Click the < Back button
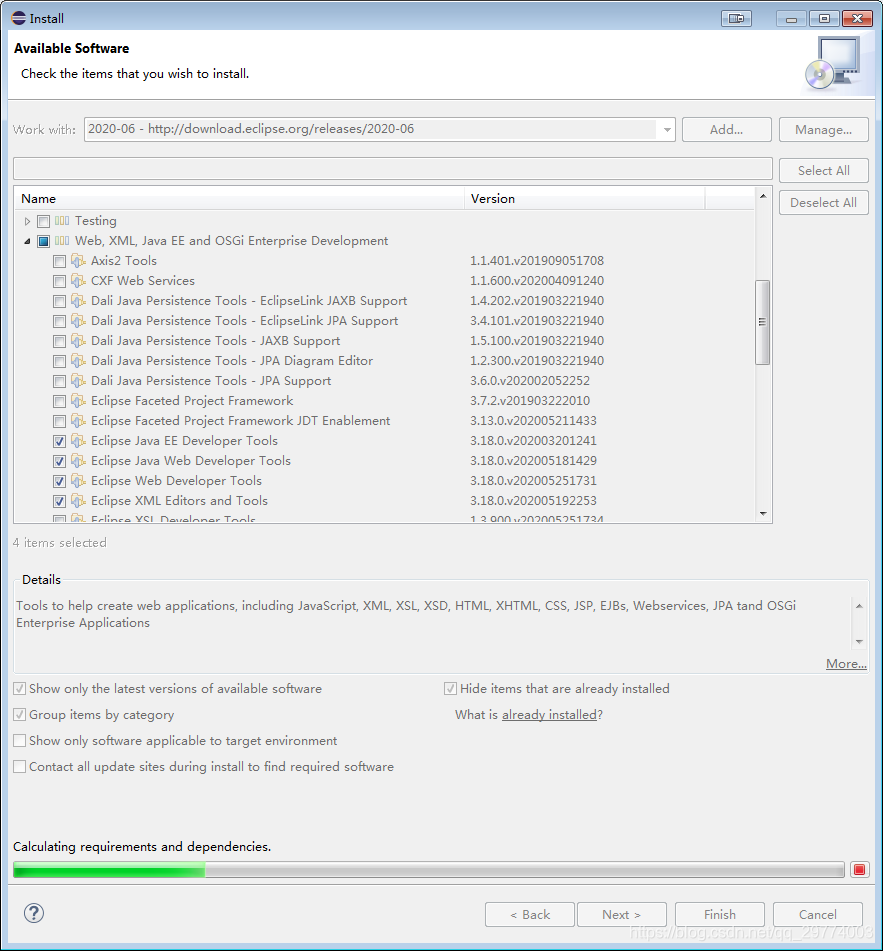This screenshot has width=883, height=951. 530,915
